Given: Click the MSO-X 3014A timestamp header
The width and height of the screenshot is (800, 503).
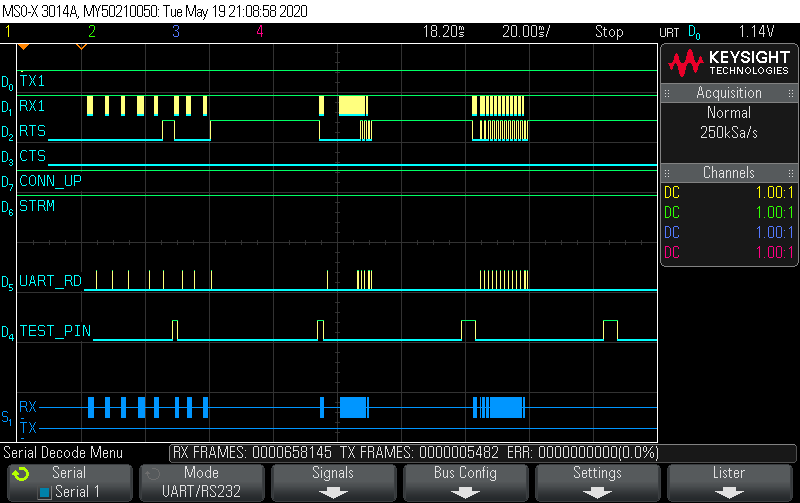Looking at the screenshot, I should point(155,11).
